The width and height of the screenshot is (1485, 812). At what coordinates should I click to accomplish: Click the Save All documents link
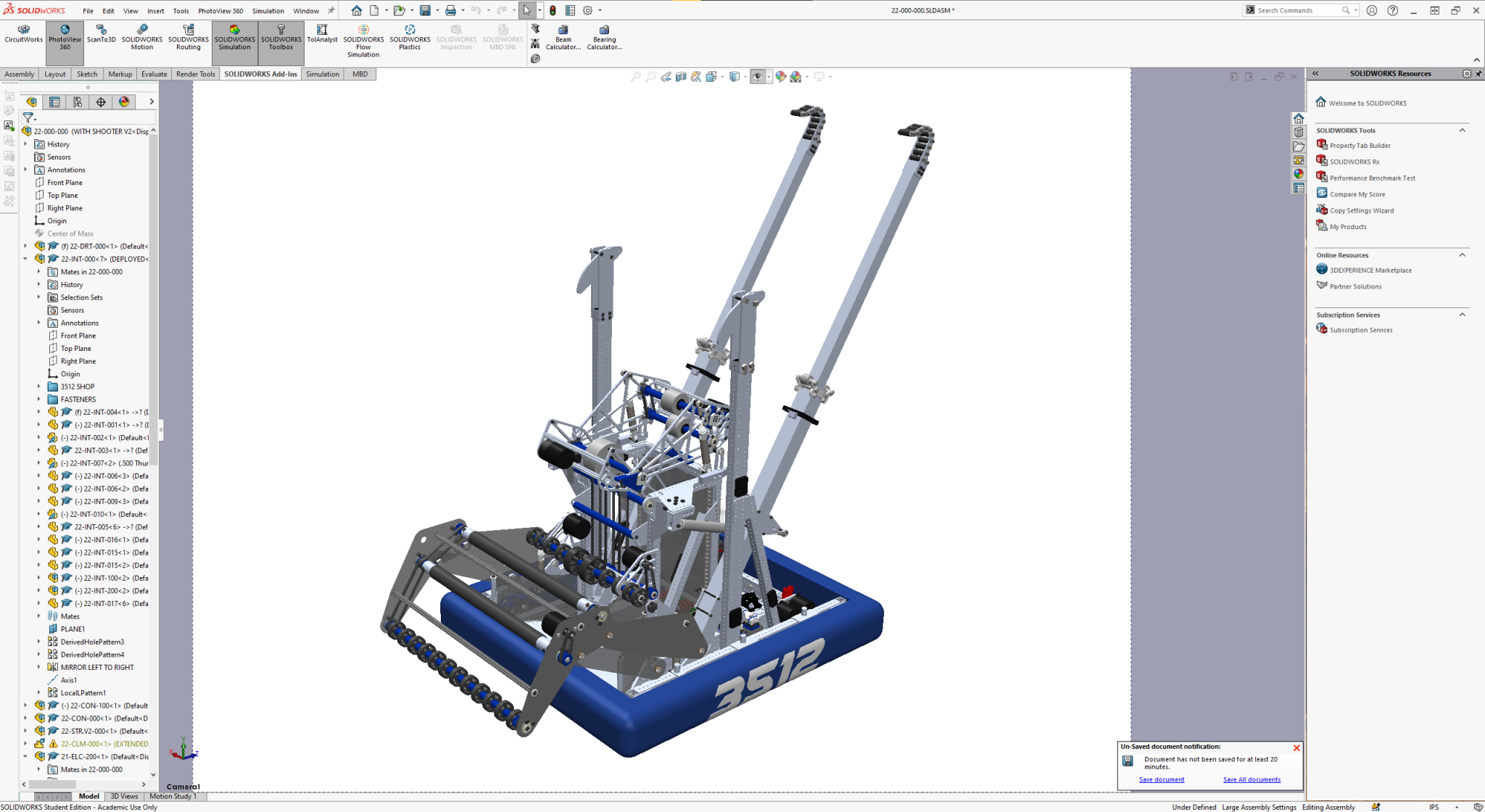pyautogui.click(x=1252, y=779)
